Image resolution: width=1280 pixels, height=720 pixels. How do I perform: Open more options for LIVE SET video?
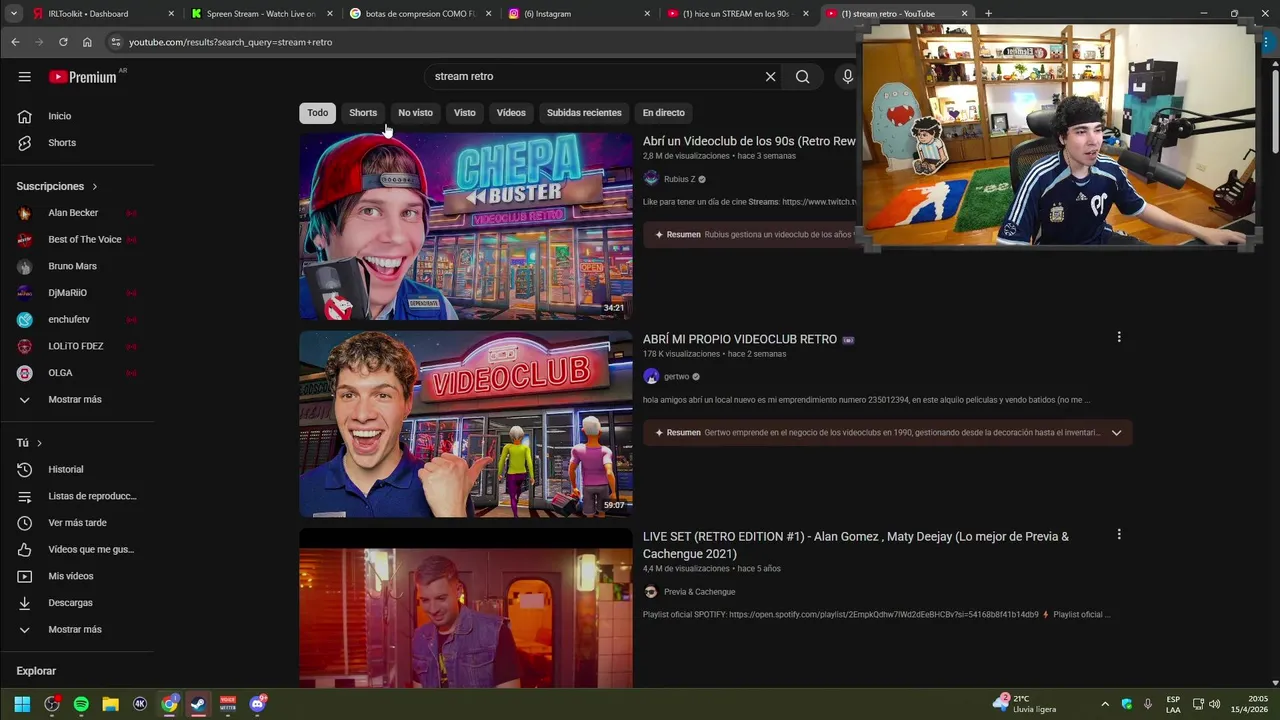point(1119,535)
